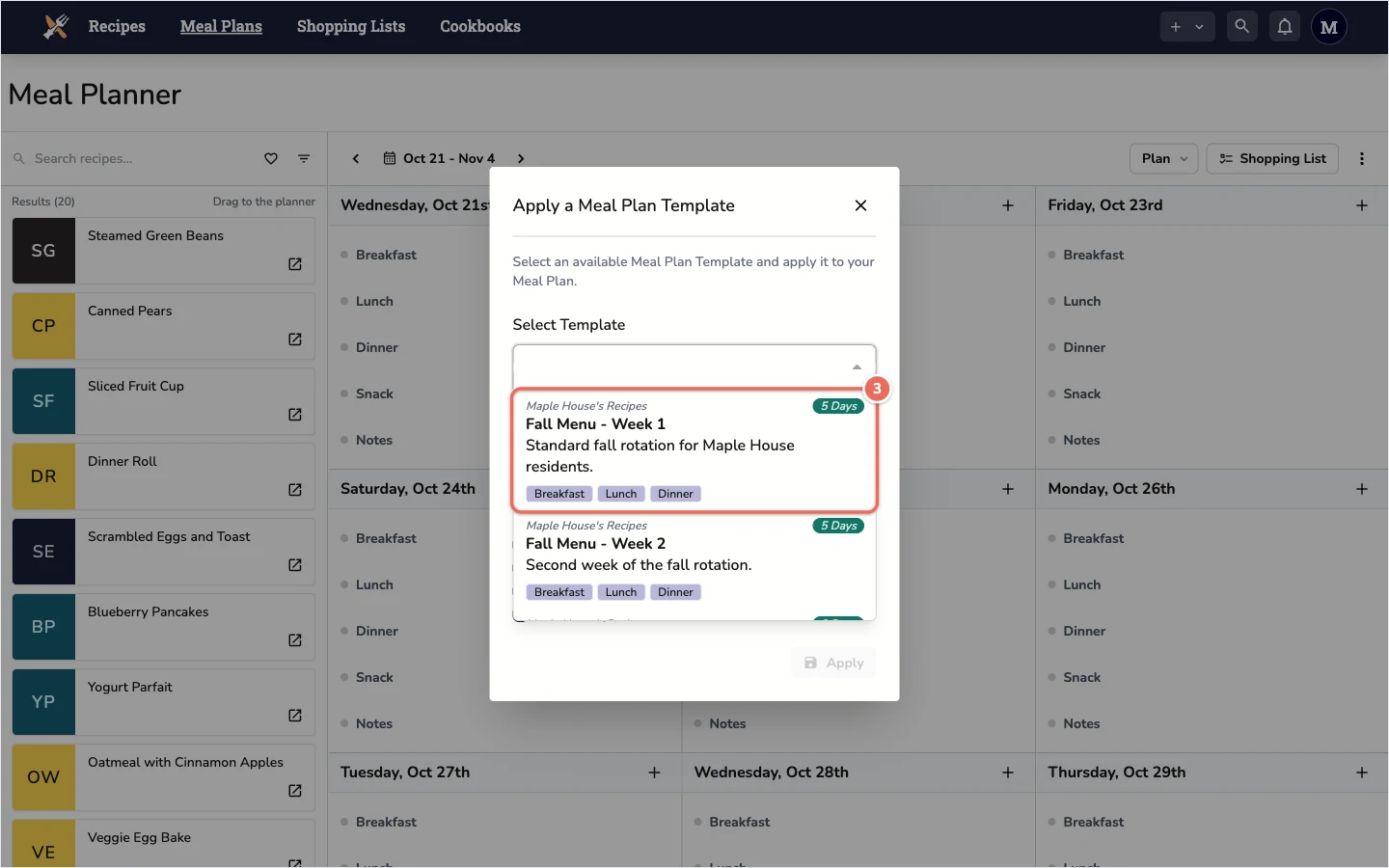Open Dinner Roll external link icon
Screen dimensions: 1389x868
[x=295, y=490]
